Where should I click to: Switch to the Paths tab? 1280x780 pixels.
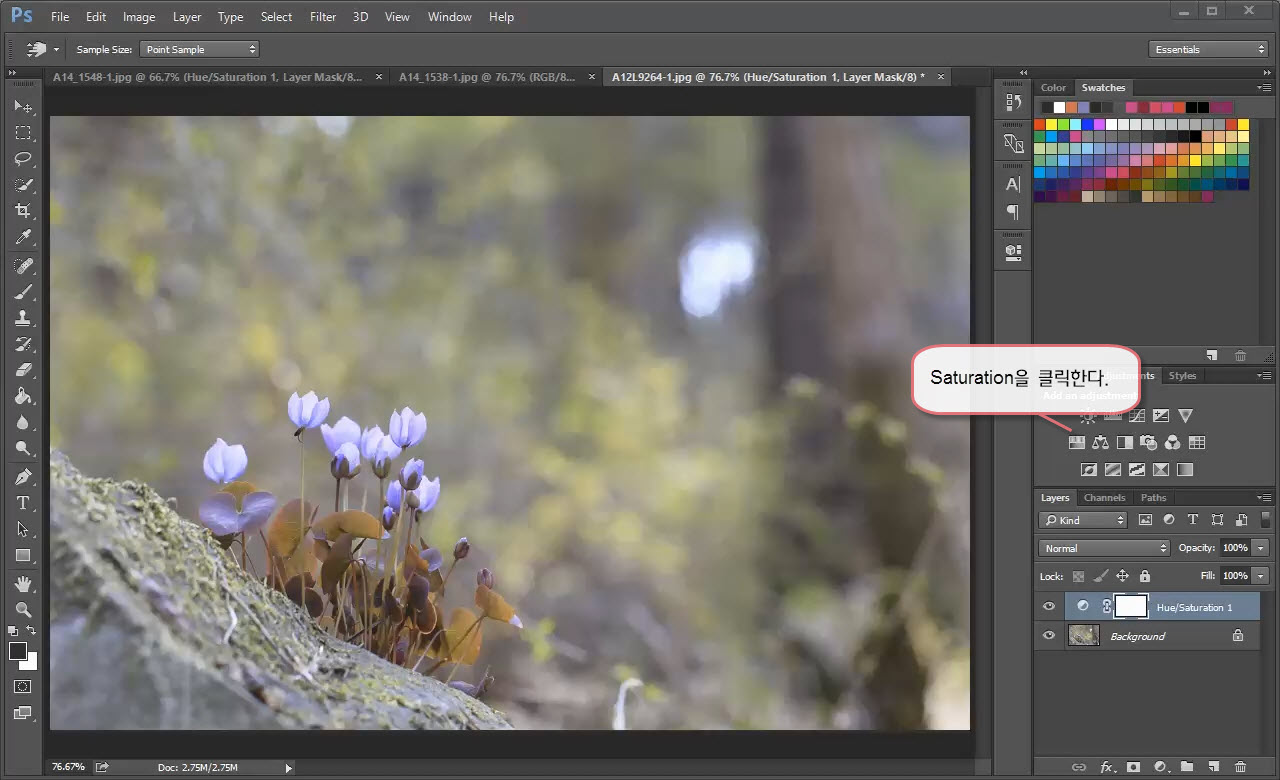[x=1153, y=497]
